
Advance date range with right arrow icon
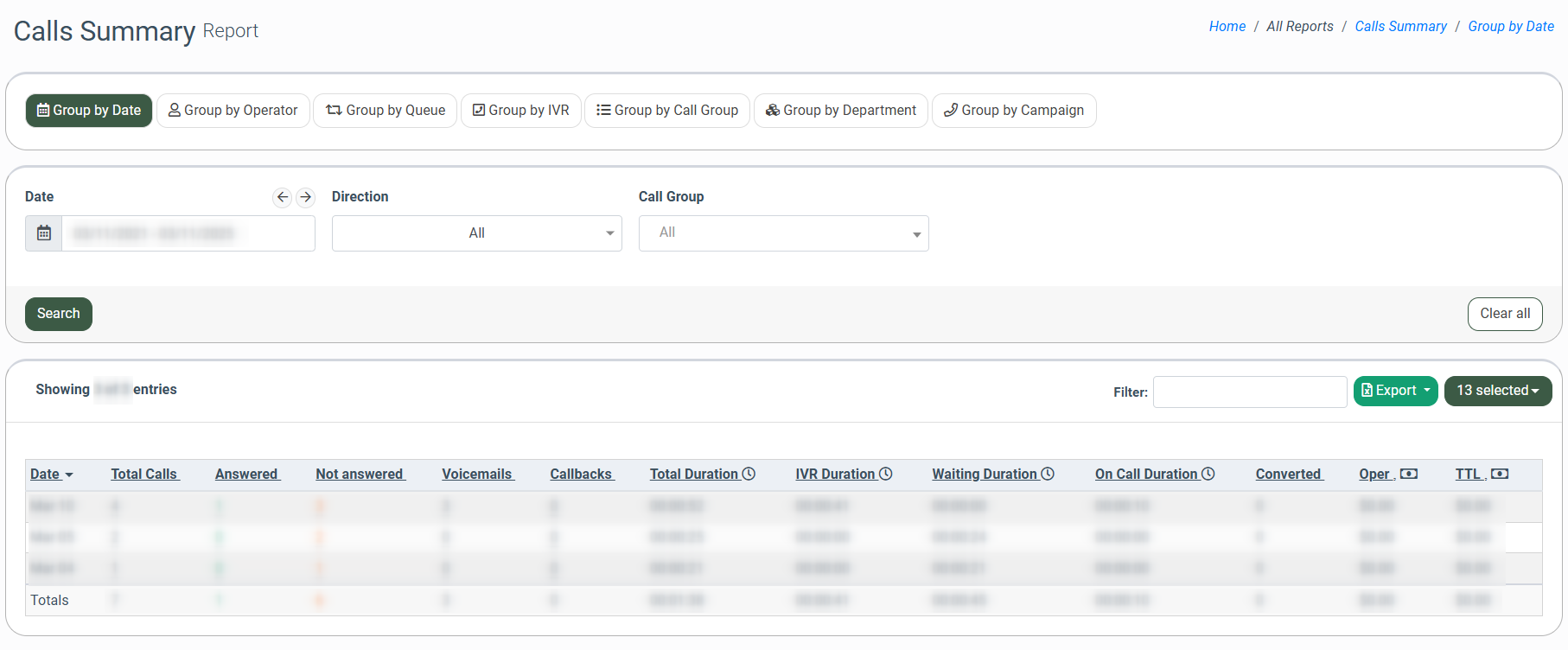(x=305, y=197)
